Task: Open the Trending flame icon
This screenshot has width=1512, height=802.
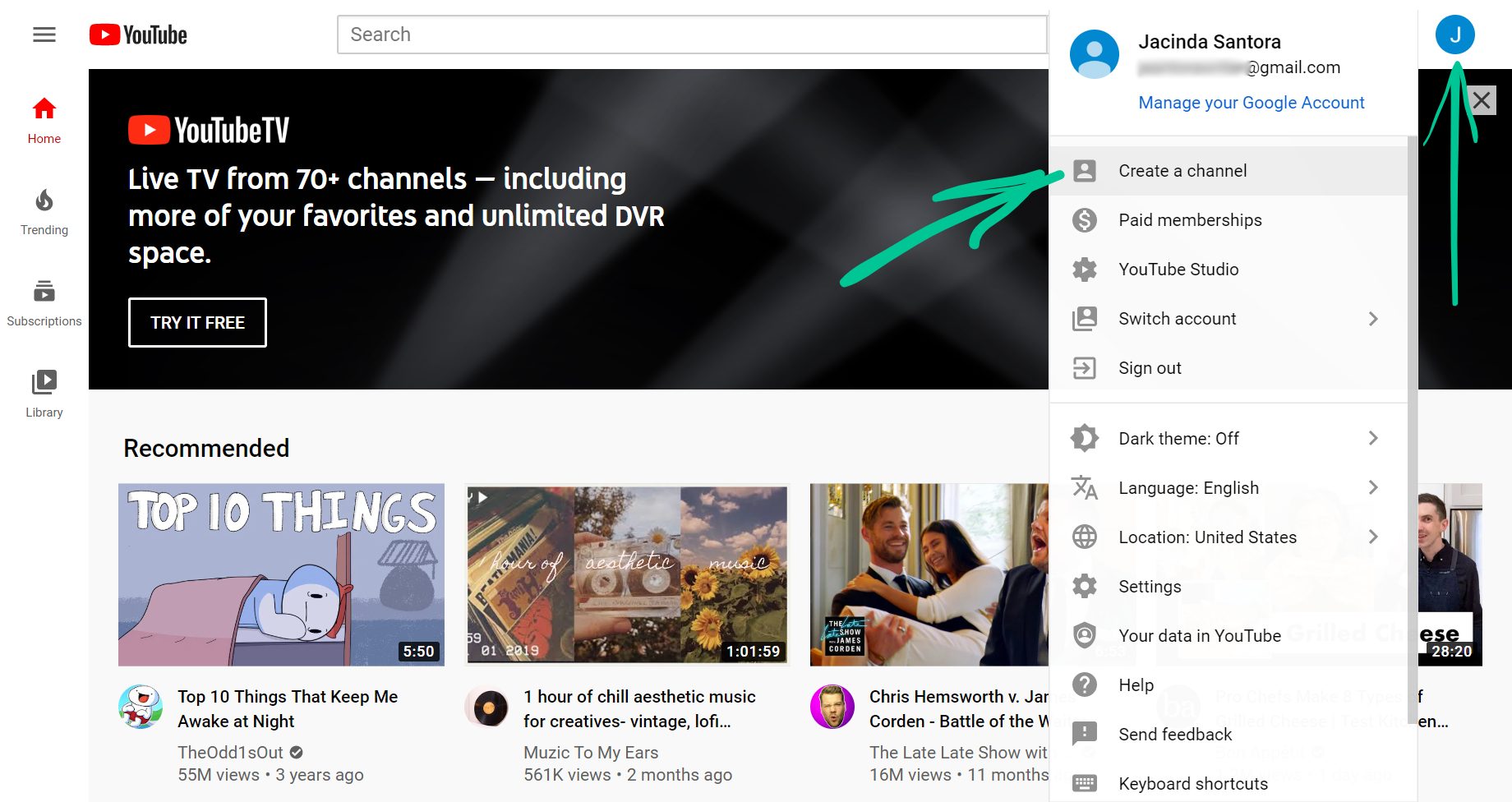Action: 44,200
